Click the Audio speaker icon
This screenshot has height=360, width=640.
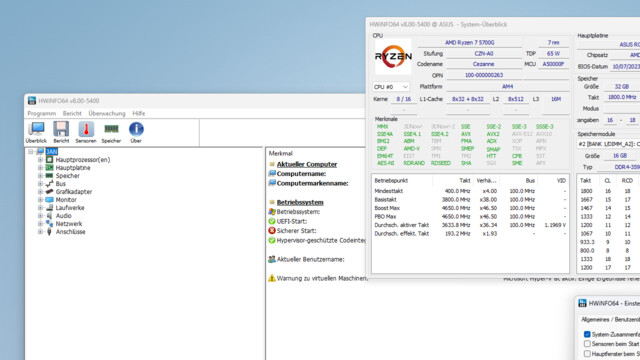click(49, 216)
